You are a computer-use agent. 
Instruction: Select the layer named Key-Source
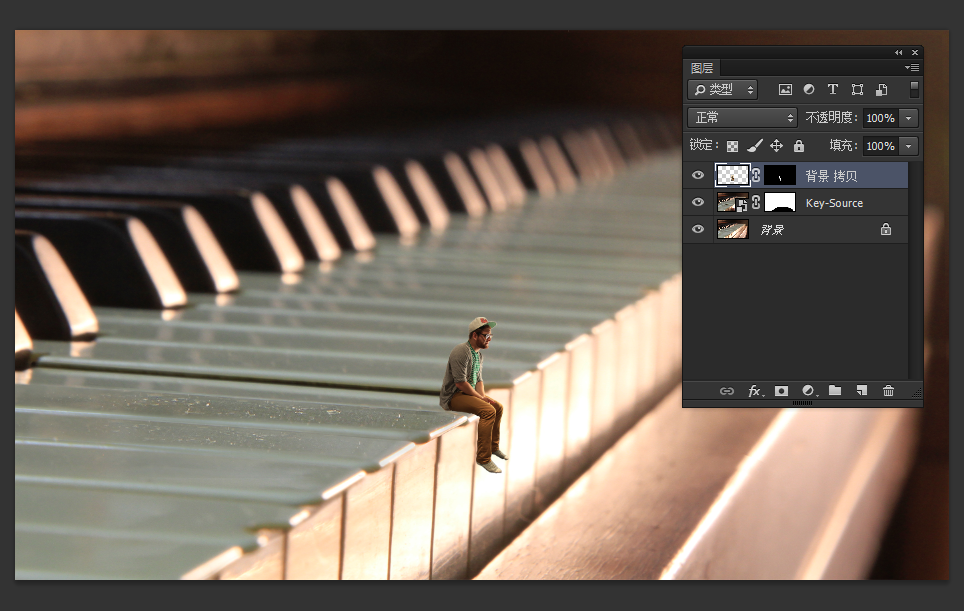pyautogui.click(x=834, y=203)
